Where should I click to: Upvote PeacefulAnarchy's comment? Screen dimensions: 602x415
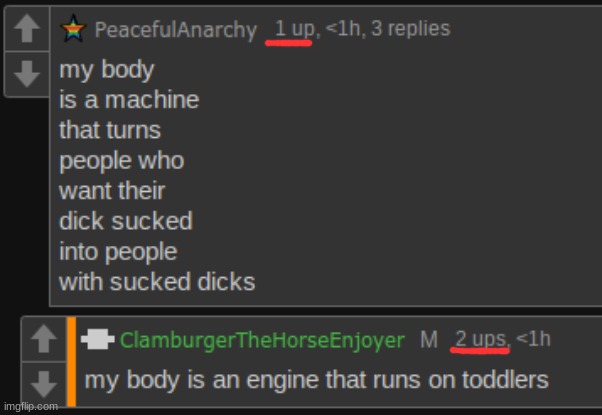(x=26, y=28)
